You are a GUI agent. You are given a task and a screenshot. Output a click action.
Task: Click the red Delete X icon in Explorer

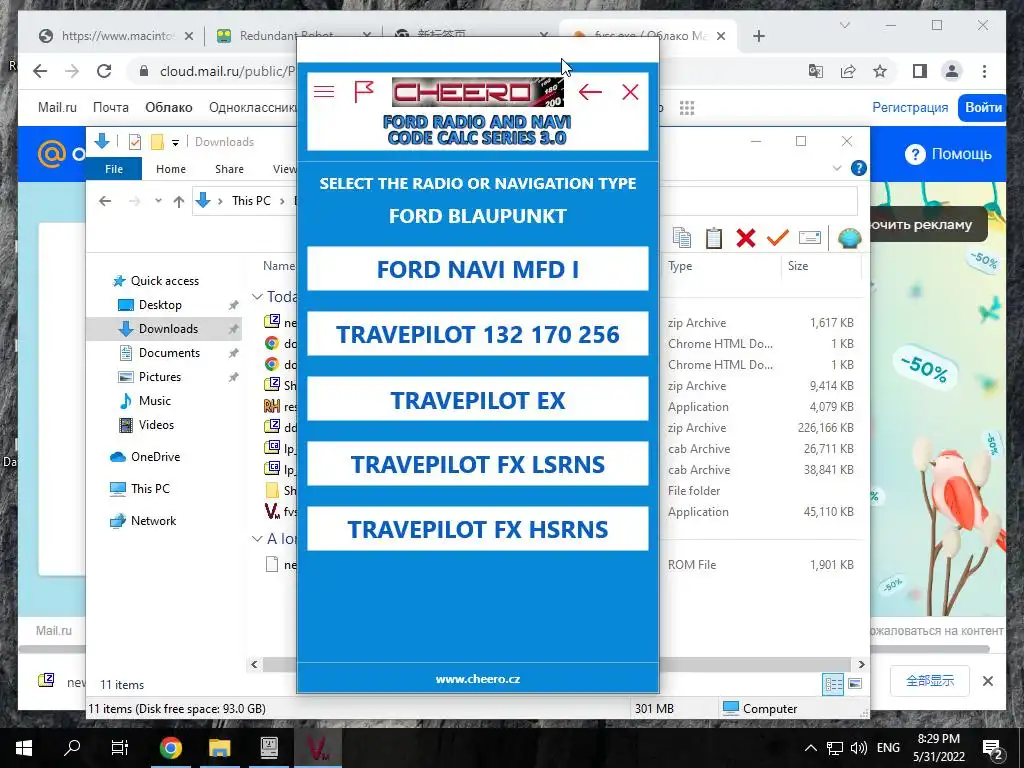coord(745,238)
